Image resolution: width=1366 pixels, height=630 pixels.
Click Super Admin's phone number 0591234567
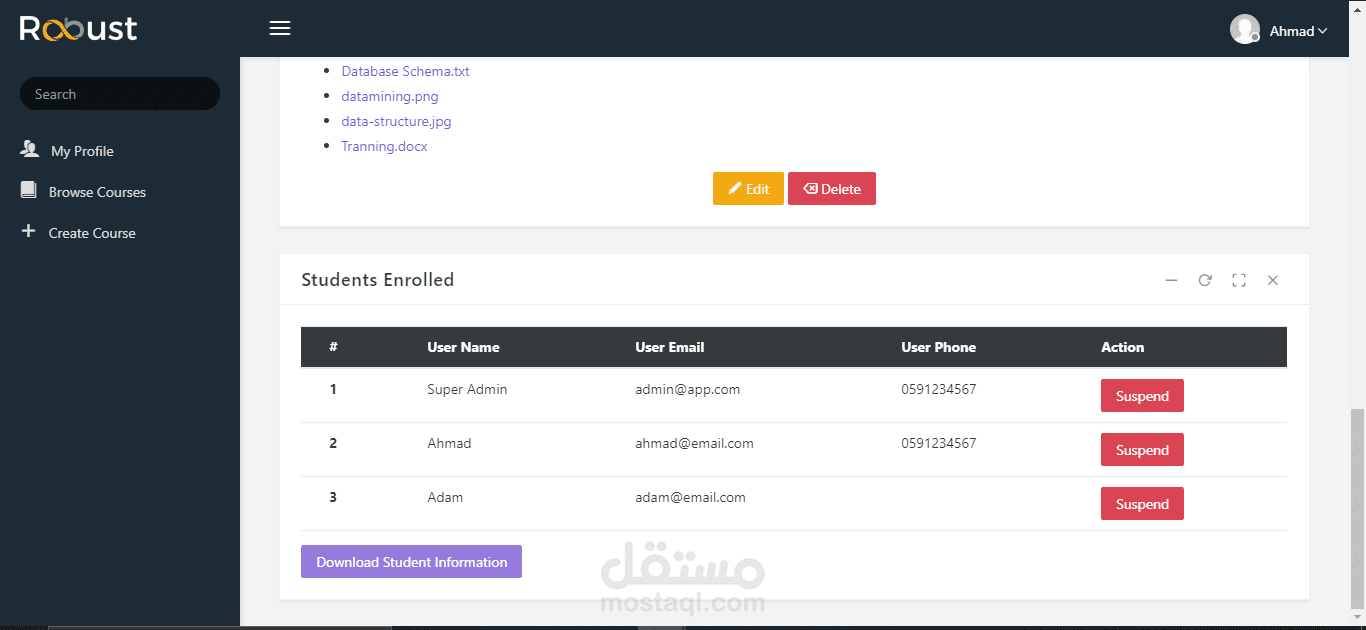(x=938, y=389)
